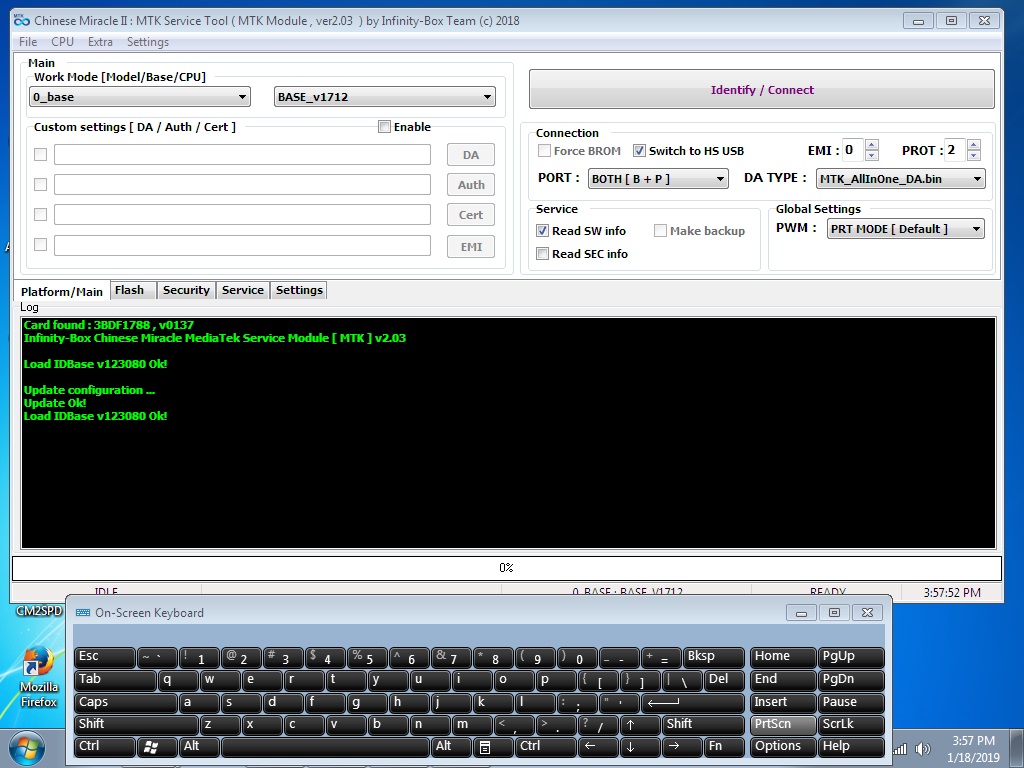Click the spacebar on On-Screen Keyboard

[325, 746]
